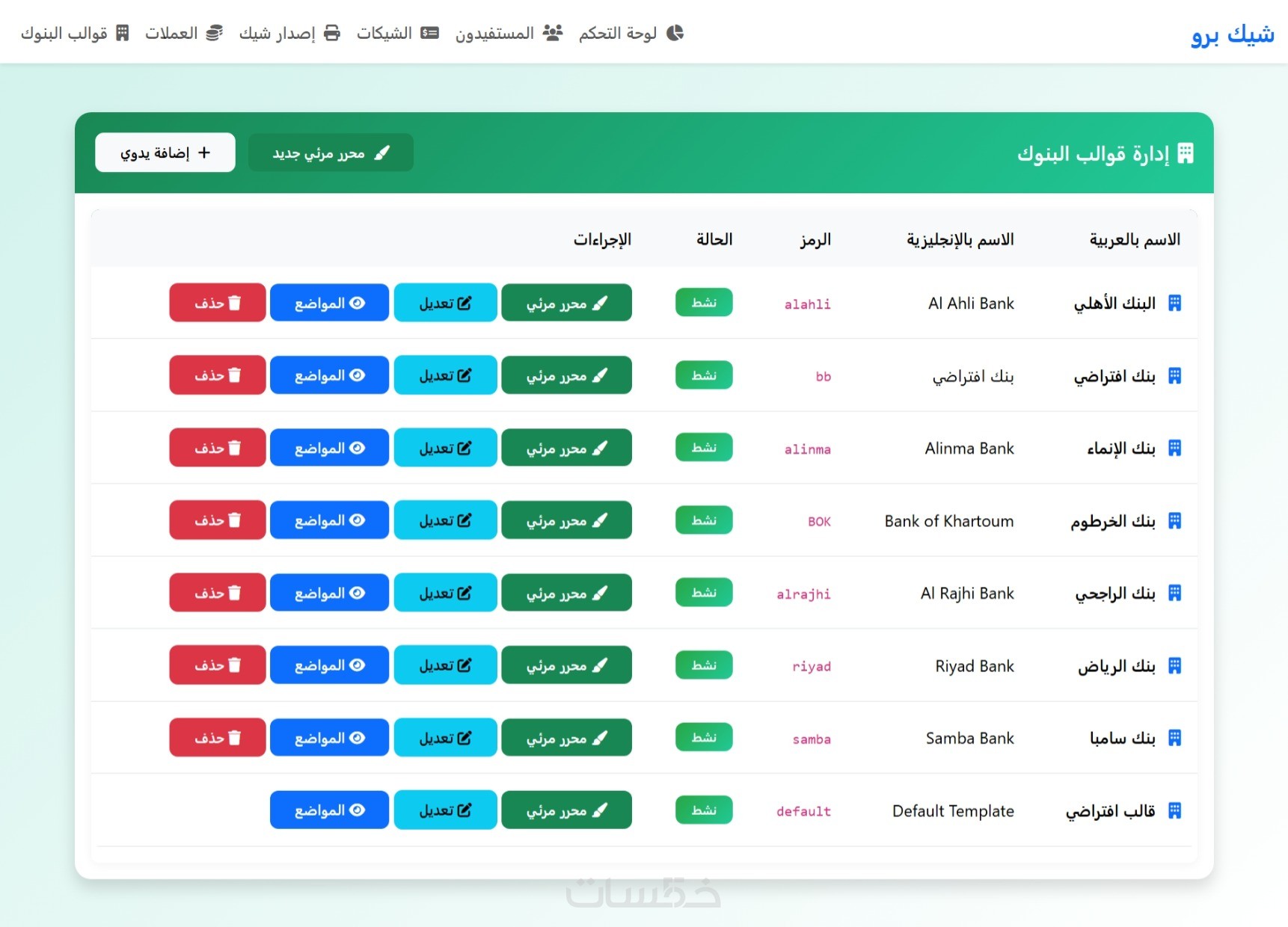The image size is (1288, 927).
Task: Delete the Samba Bank row
Action: click(x=218, y=738)
